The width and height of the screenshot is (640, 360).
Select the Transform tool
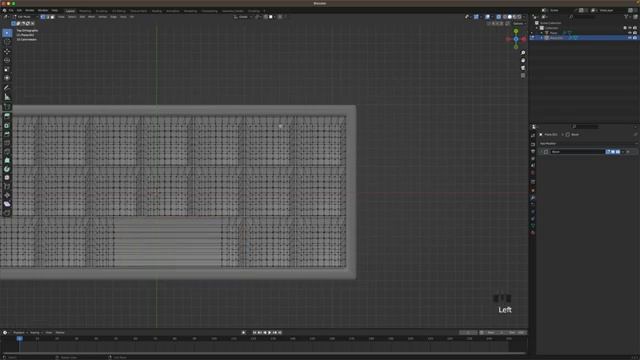7,78
